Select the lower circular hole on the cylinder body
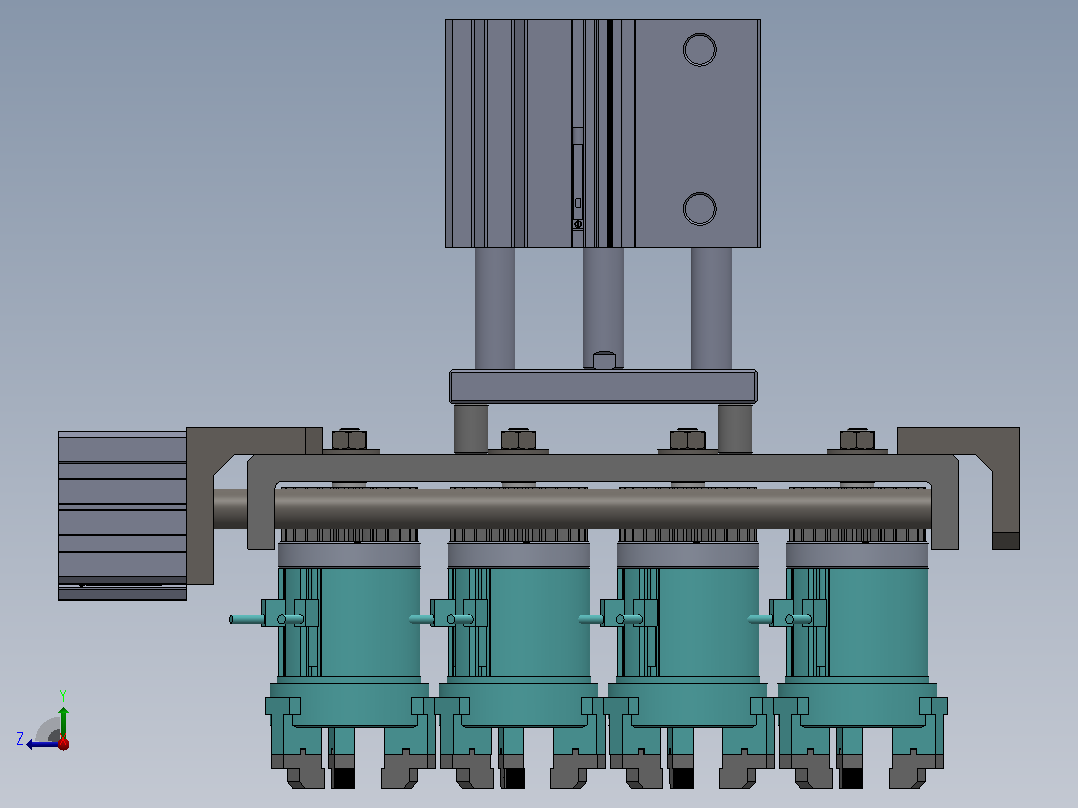The width and height of the screenshot is (1078, 808). (x=700, y=208)
